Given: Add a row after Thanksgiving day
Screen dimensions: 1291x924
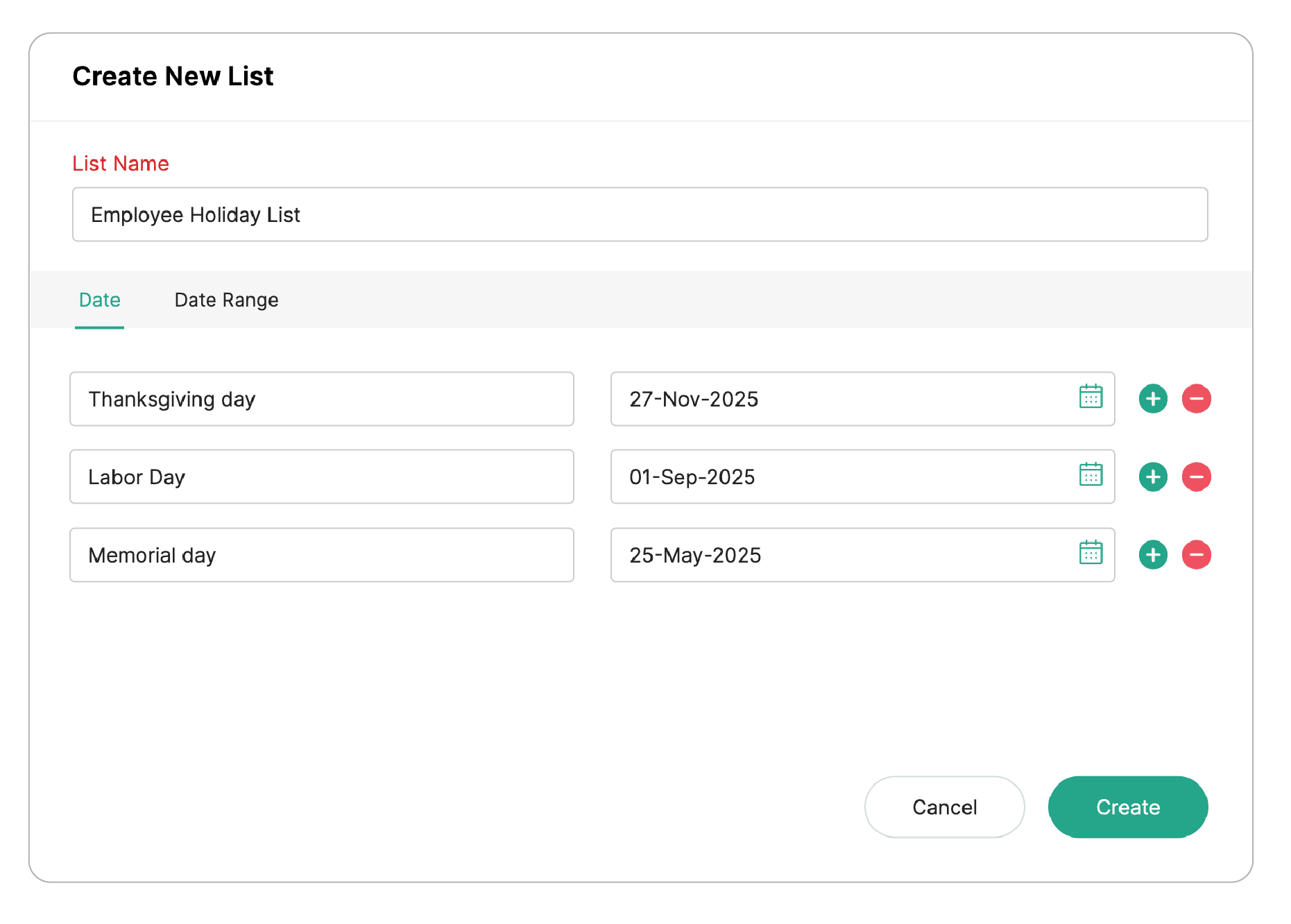Looking at the screenshot, I should [1153, 399].
